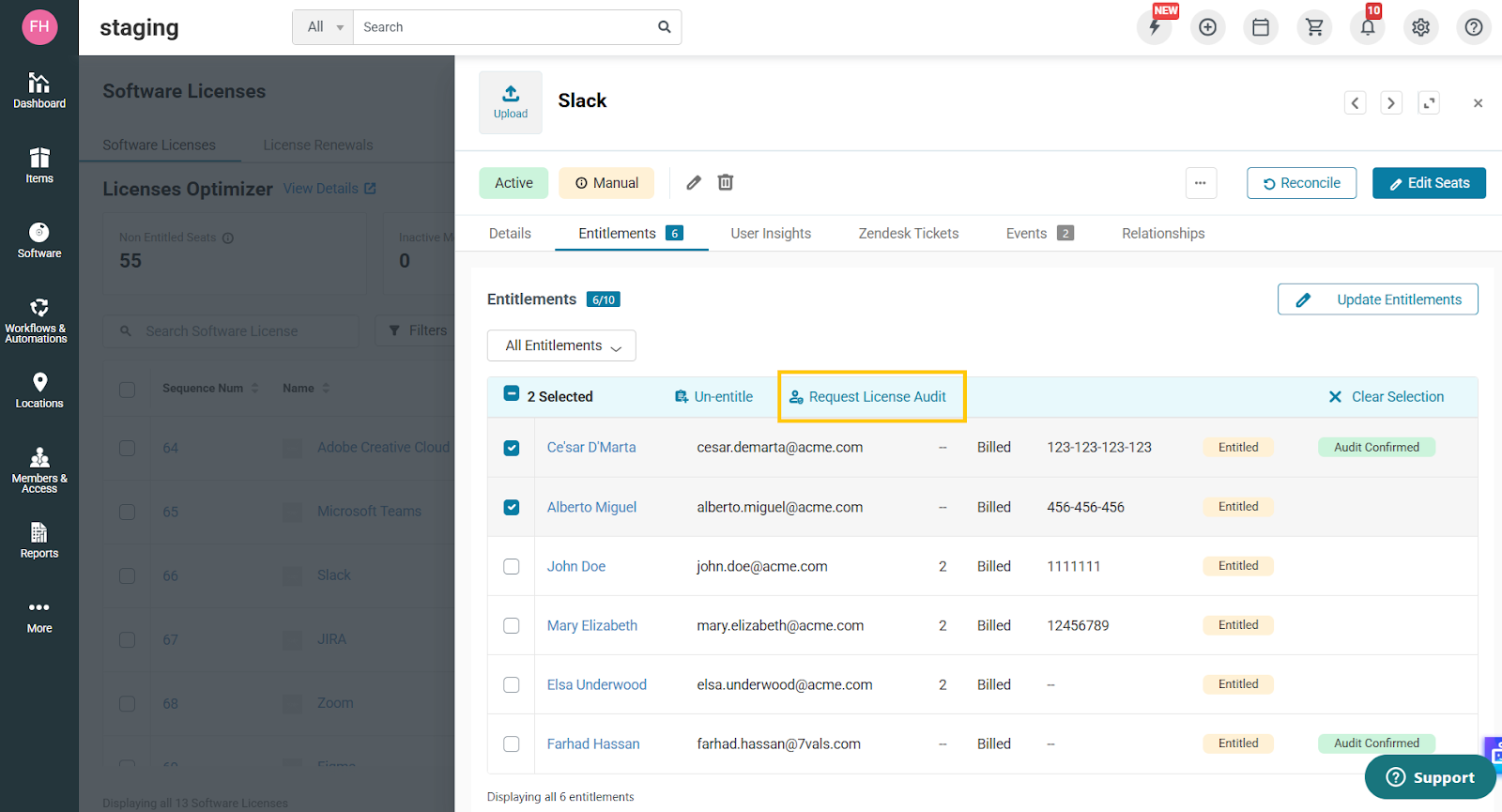
Task: Toggle the select-all checkbox beside 2 Selected
Action: tap(512, 393)
